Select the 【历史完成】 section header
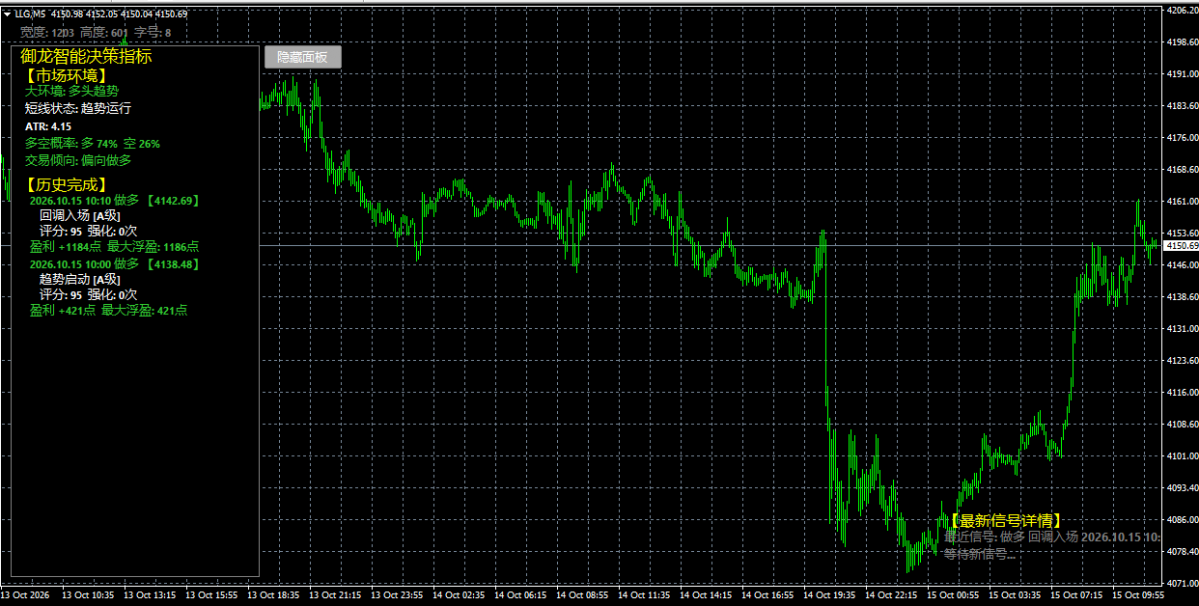 pyautogui.click(x=65, y=184)
